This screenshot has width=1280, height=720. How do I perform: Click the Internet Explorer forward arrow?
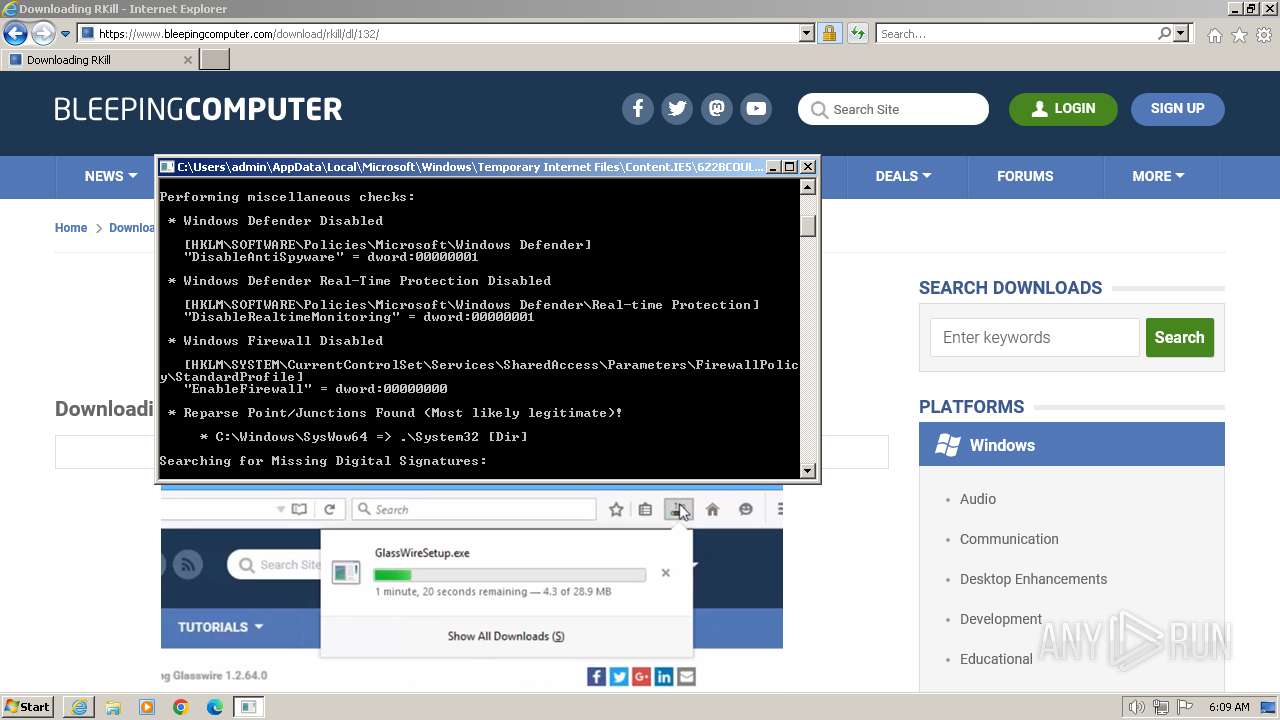pos(42,34)
